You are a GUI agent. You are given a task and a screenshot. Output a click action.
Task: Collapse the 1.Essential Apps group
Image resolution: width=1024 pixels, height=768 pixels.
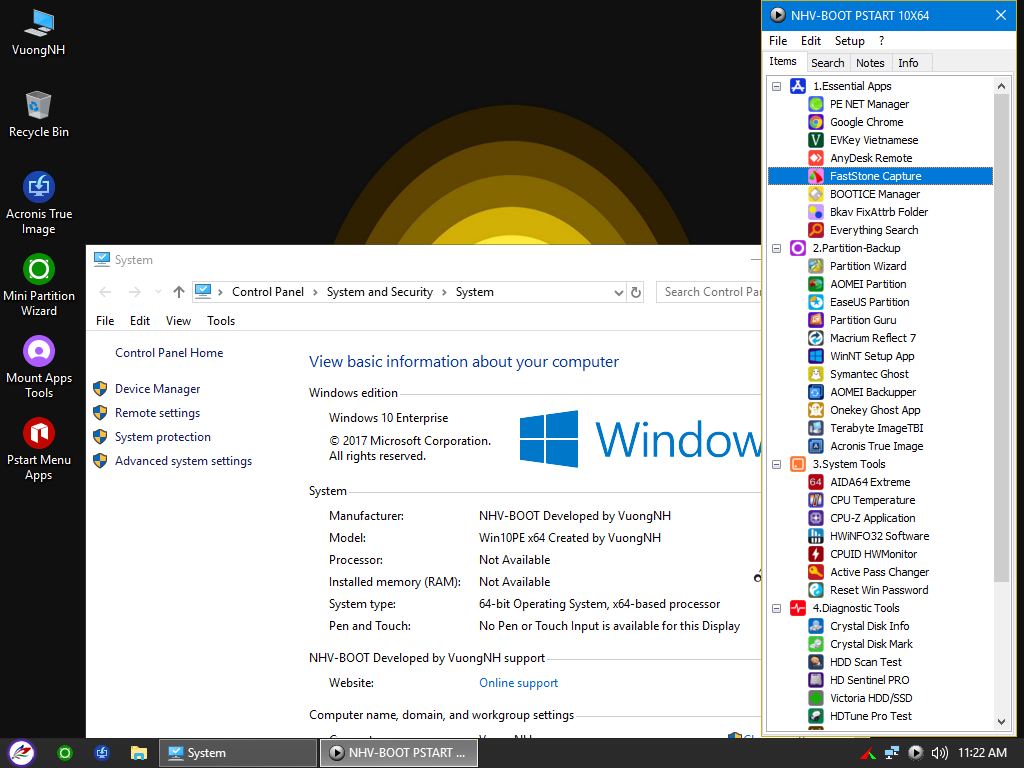tap(776, 86)
